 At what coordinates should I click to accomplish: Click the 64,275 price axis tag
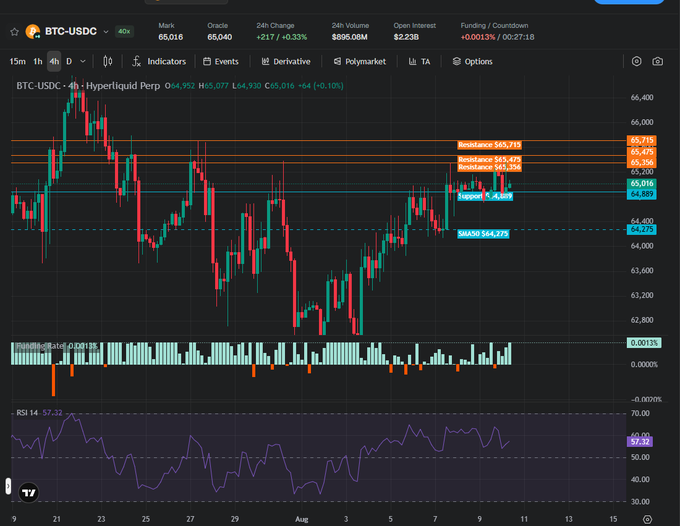pos(641,229)
